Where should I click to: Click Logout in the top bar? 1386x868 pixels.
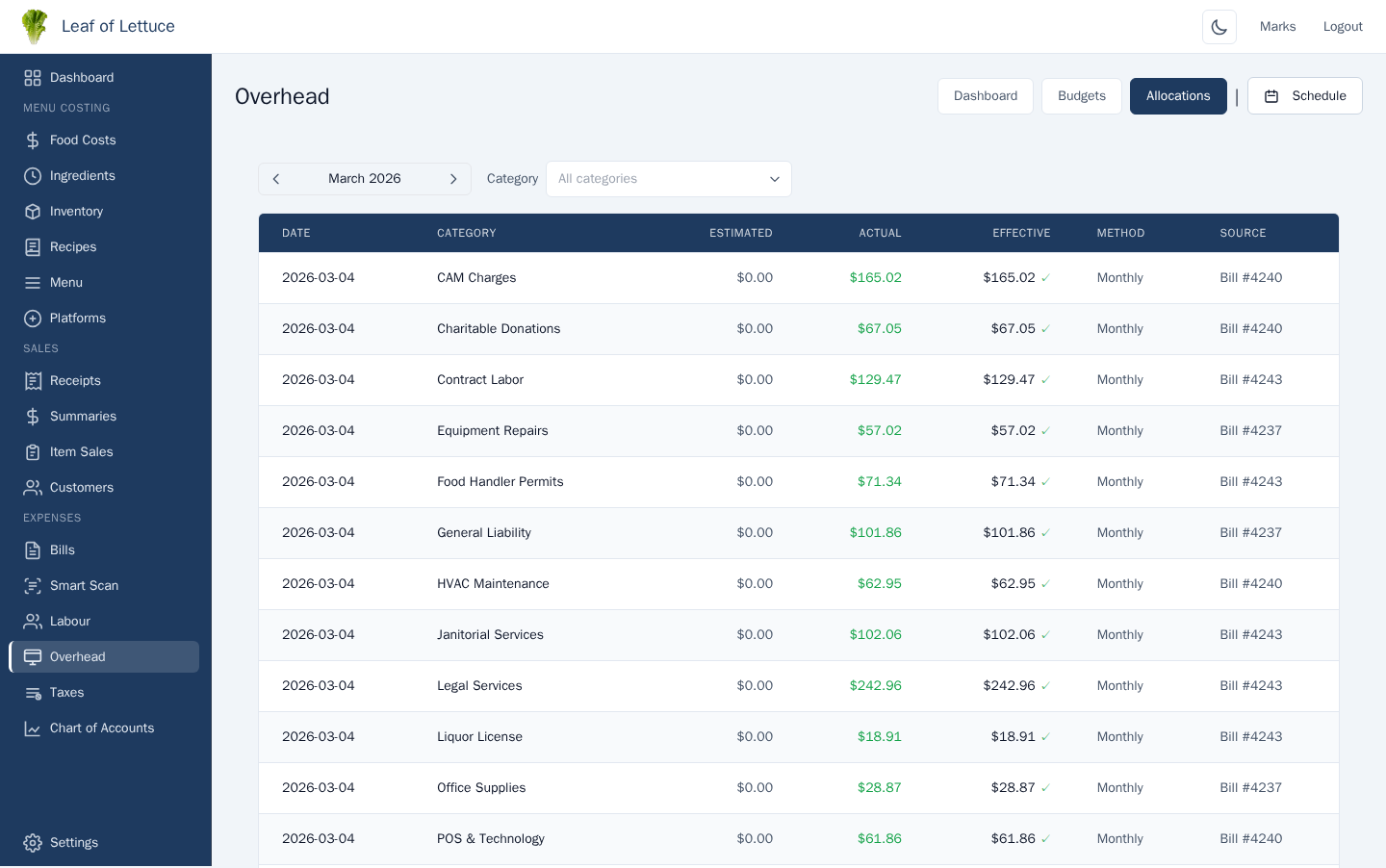click(x=1343, y=26)
